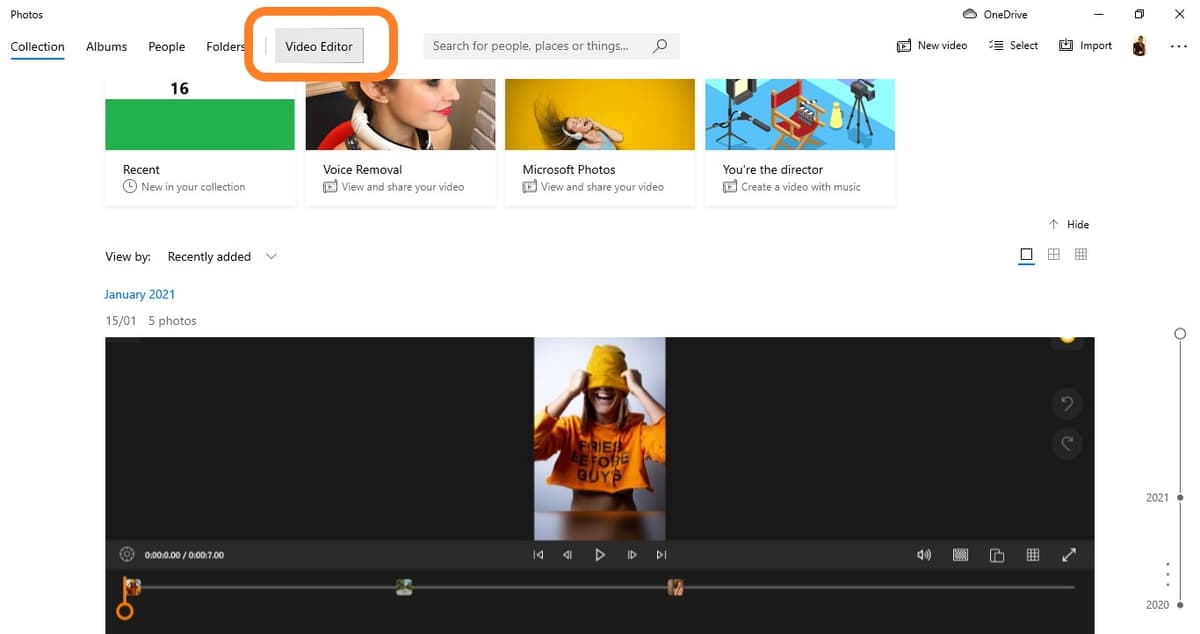This screenshot has height=634, width=1200.
Task: Play the video preview
Action: coord(599,554)
